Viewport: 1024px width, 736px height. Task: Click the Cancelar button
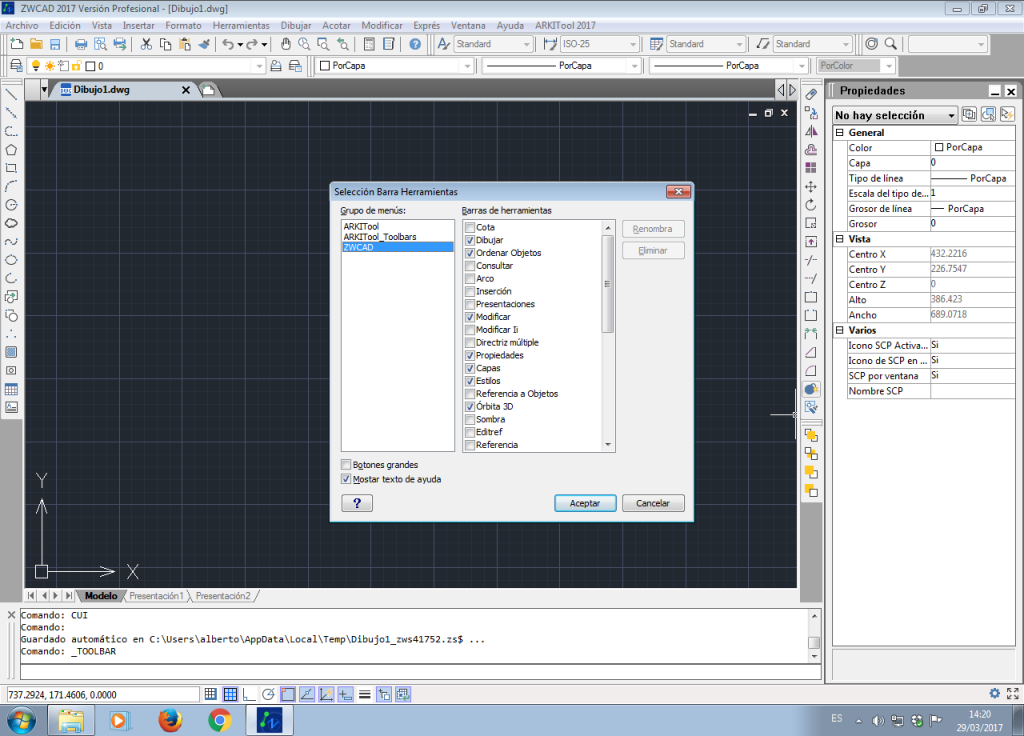[x=652, y=503]
